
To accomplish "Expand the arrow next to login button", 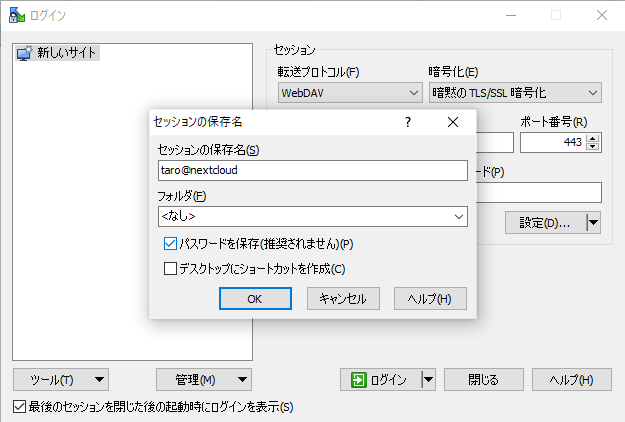I will pos(428,379).
